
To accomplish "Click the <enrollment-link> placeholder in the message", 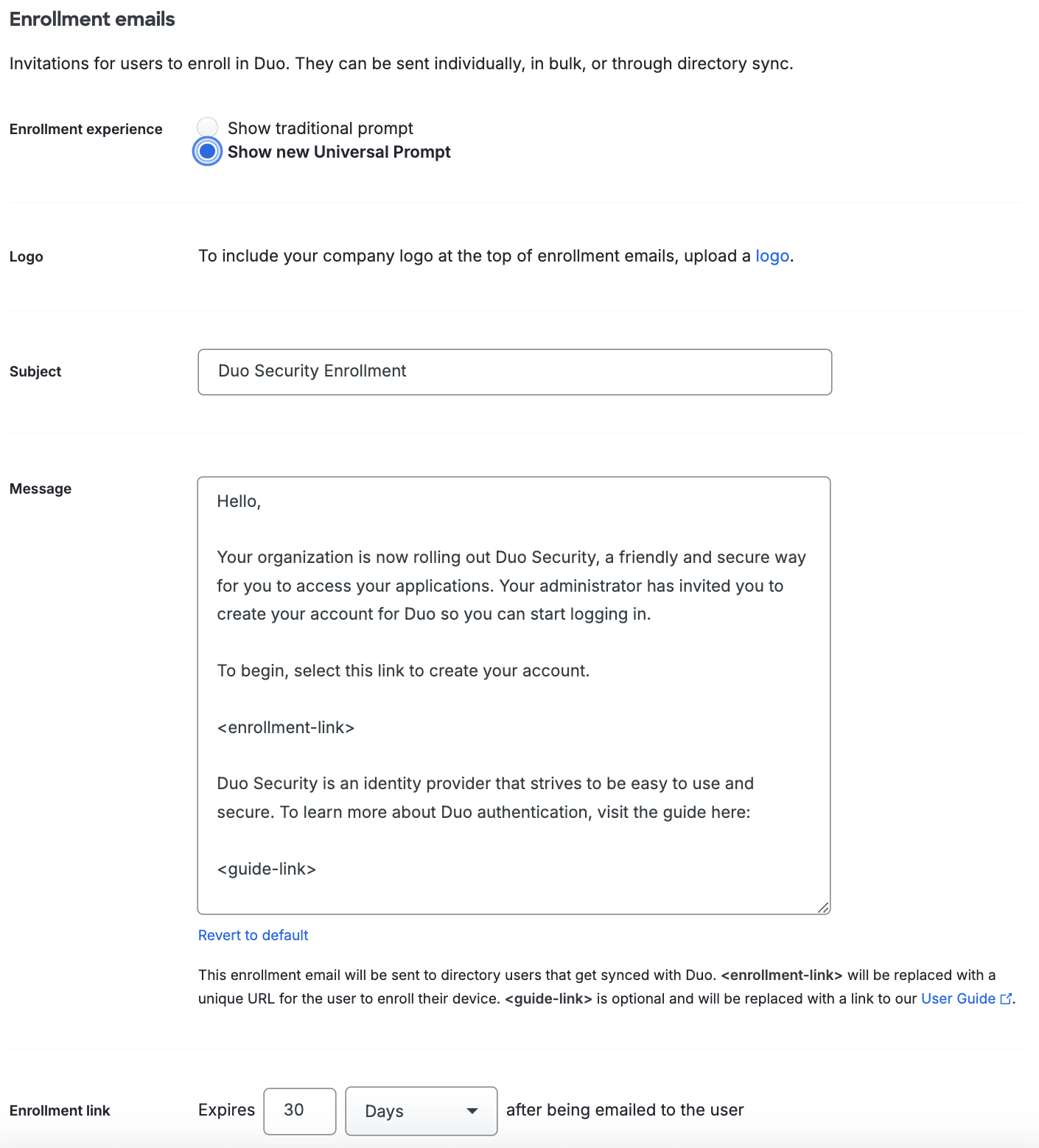I will pyautogui.click(x=286, y=727).
